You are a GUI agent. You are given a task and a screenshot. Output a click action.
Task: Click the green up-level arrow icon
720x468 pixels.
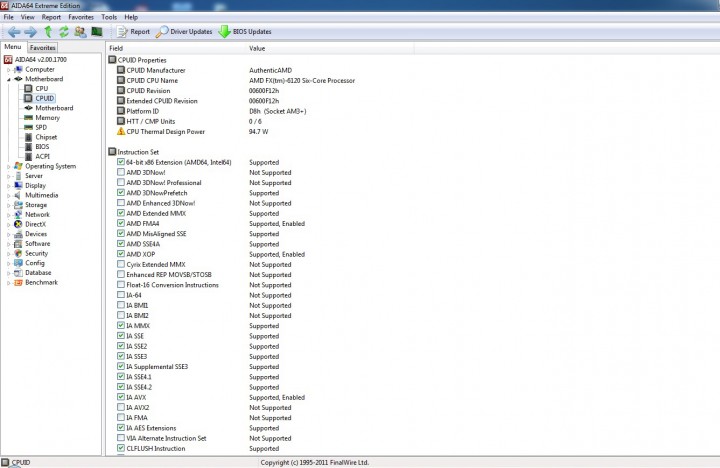48,32
